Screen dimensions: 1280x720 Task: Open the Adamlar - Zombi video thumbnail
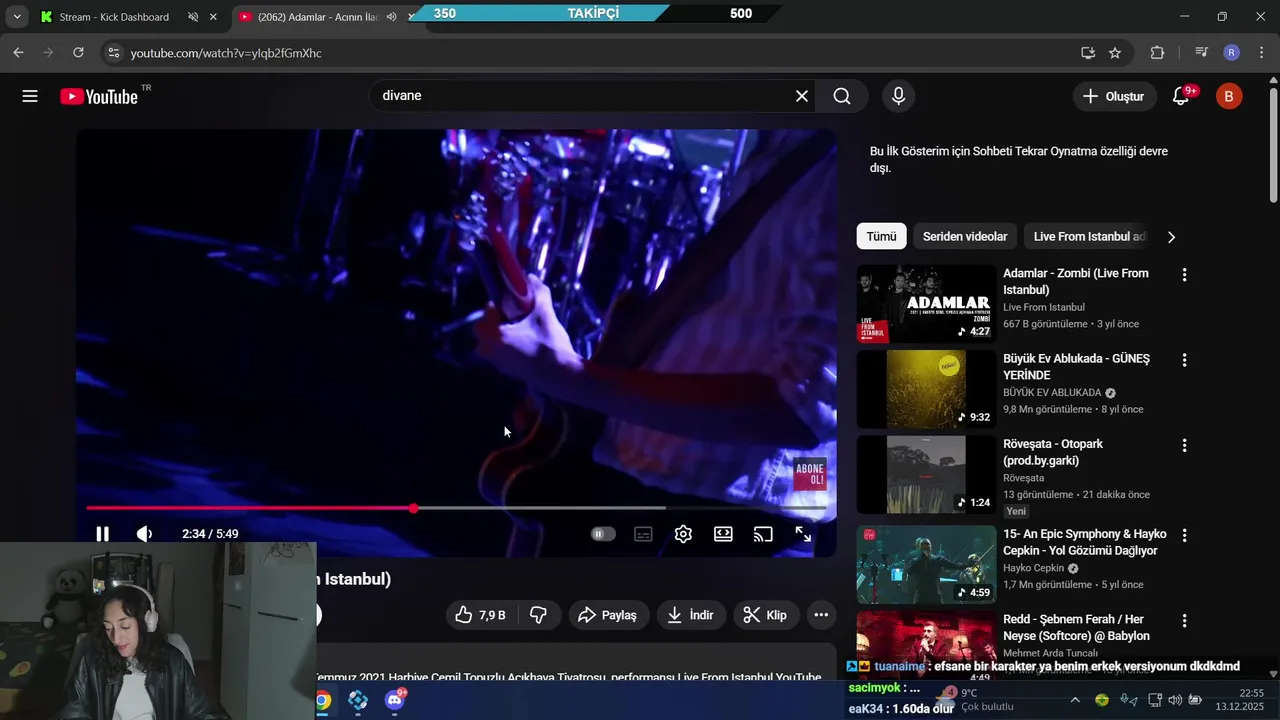coord(926,303)
